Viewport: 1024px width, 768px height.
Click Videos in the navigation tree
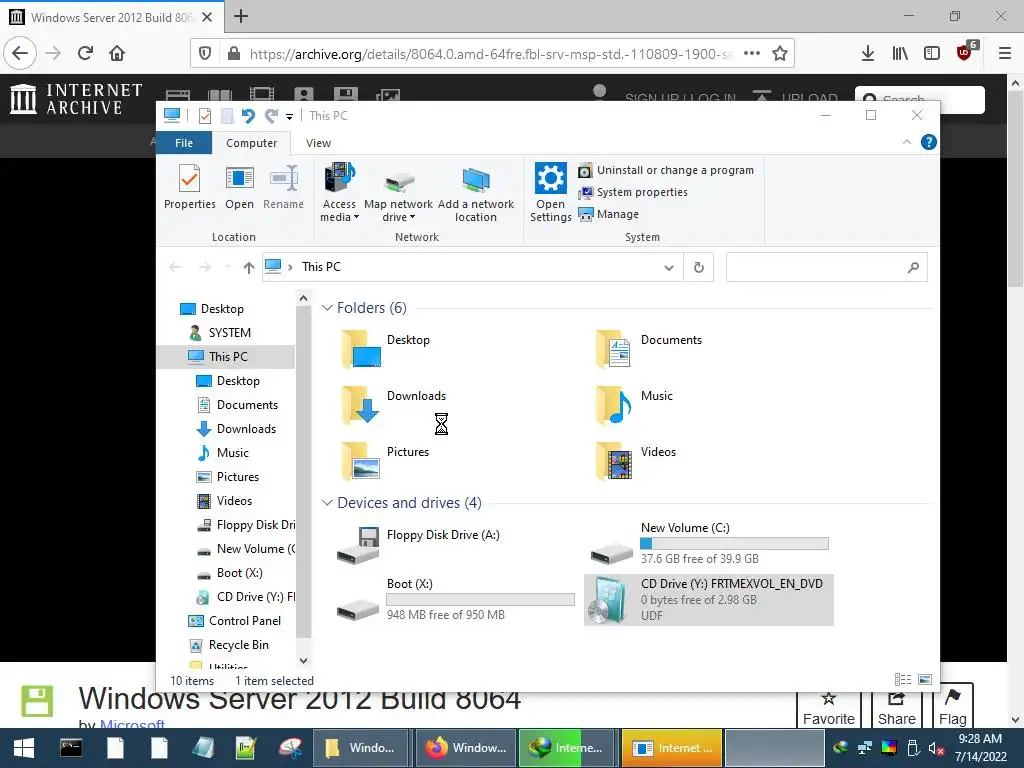tap(234, 501)
